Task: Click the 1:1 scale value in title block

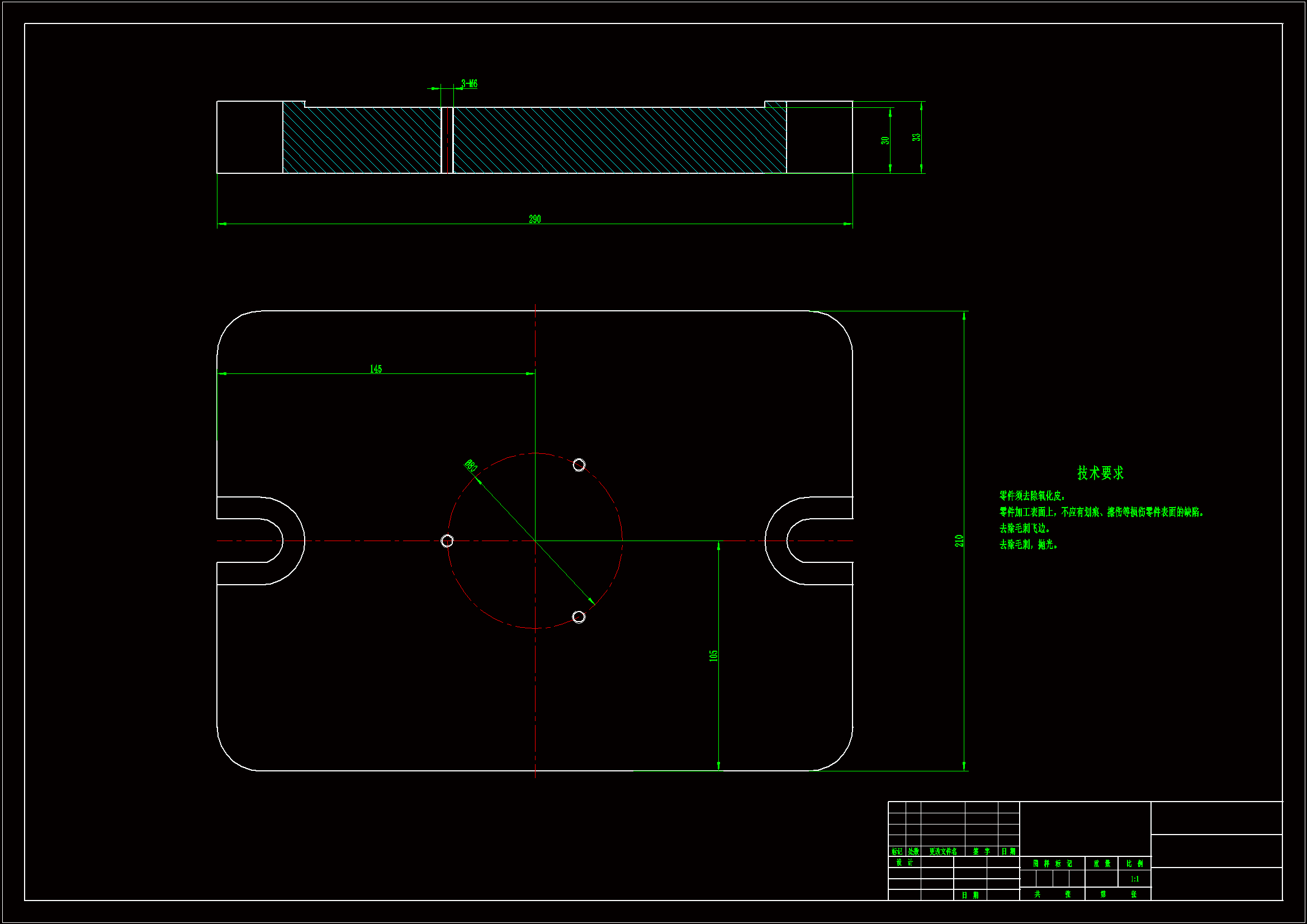Action: click(x=1134, y=879)
